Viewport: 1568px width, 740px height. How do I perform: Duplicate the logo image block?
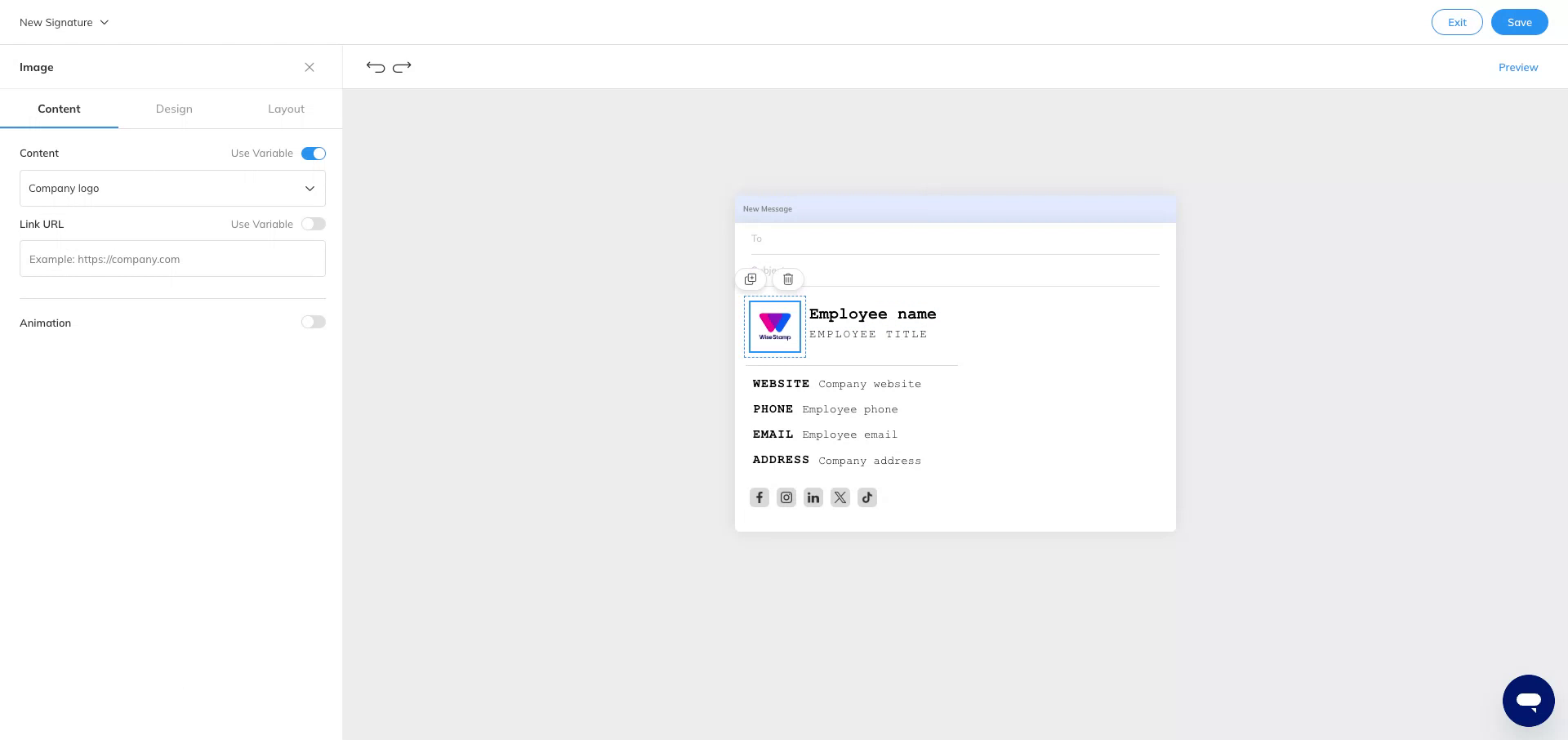(x=751, y=279)
